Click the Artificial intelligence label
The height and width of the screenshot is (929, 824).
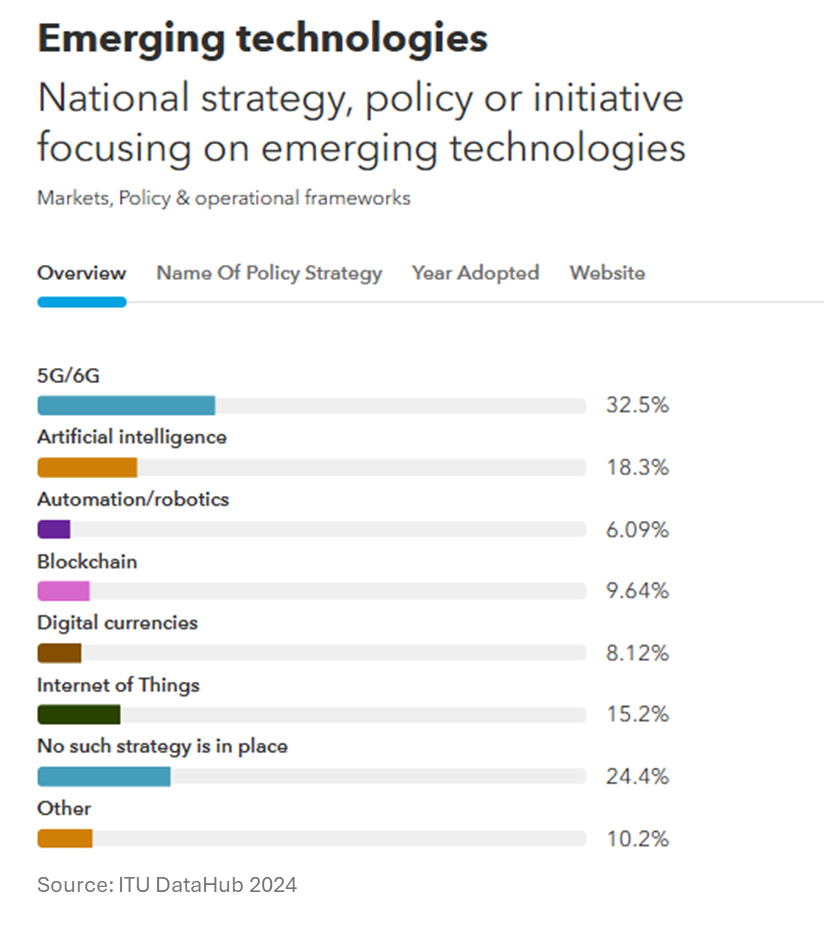(132, 437)
